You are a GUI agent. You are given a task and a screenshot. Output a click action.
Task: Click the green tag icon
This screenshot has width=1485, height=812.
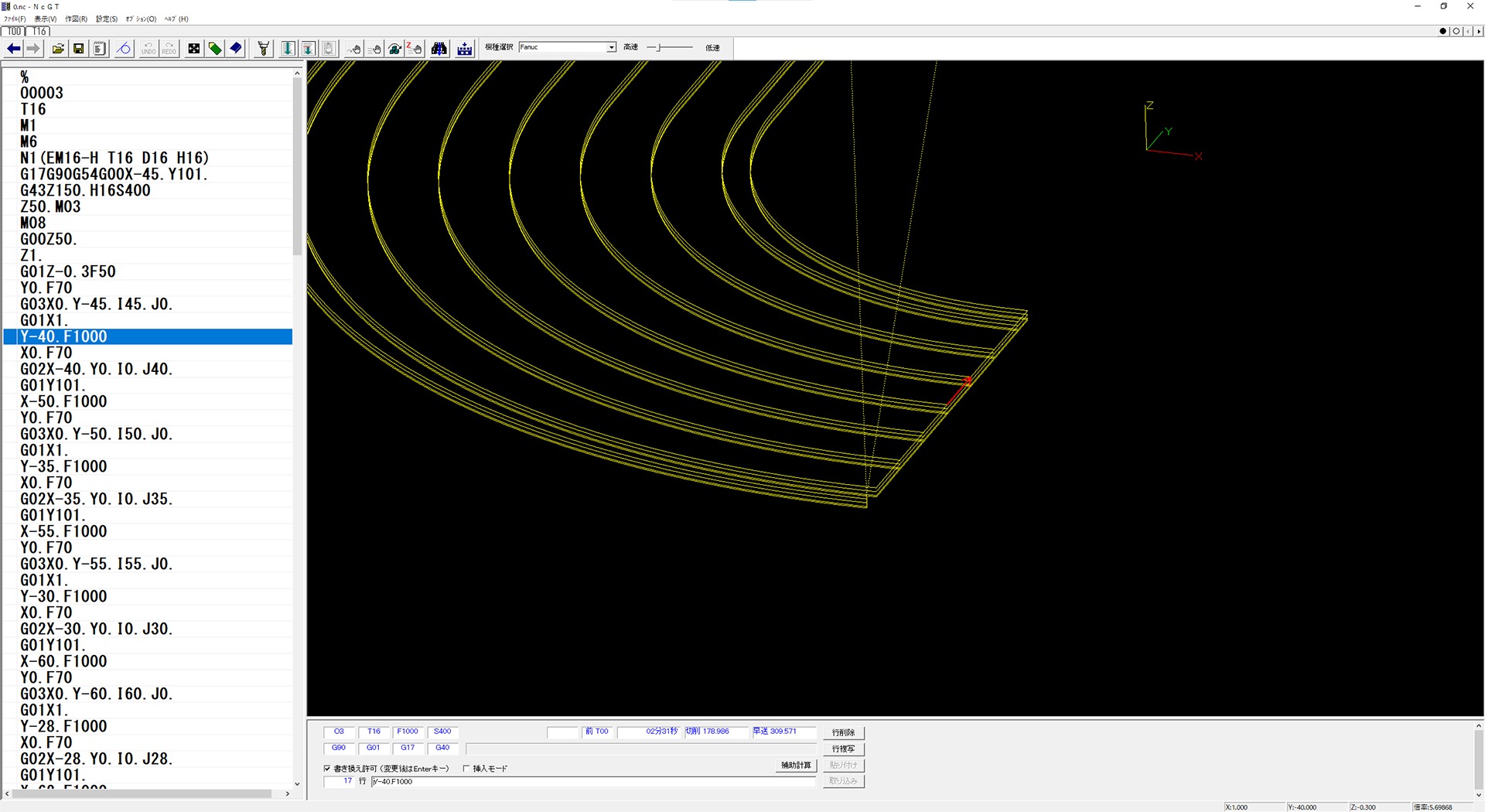point(215,49)
